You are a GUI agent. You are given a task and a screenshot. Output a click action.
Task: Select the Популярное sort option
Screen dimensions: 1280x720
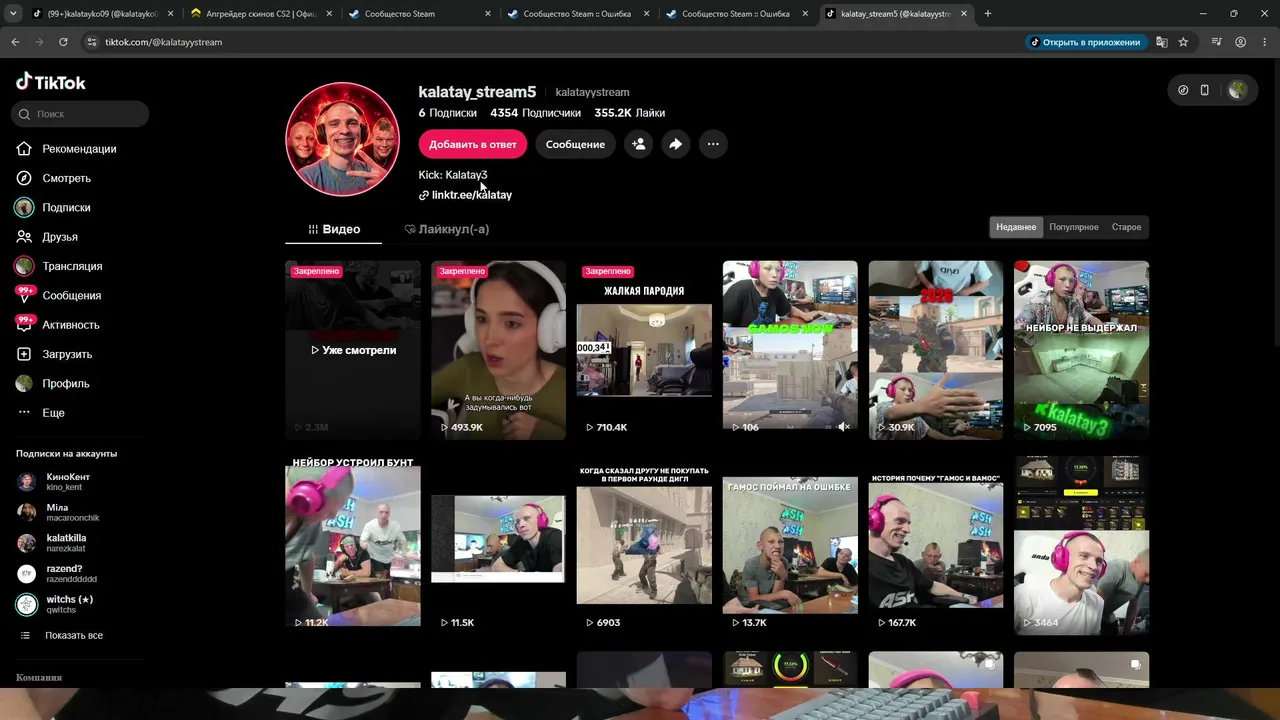pos(1074,227)
